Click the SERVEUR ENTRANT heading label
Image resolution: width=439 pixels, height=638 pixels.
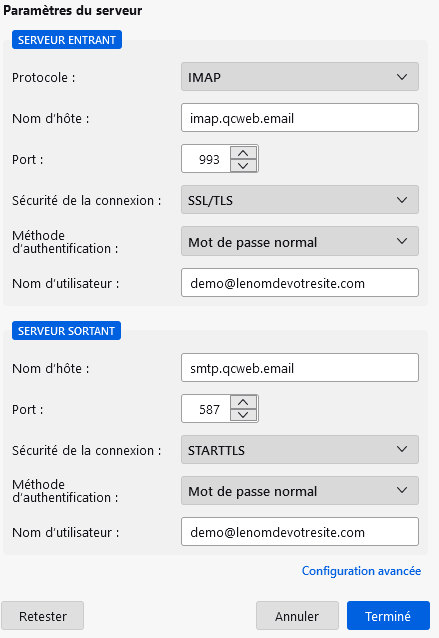67,40
